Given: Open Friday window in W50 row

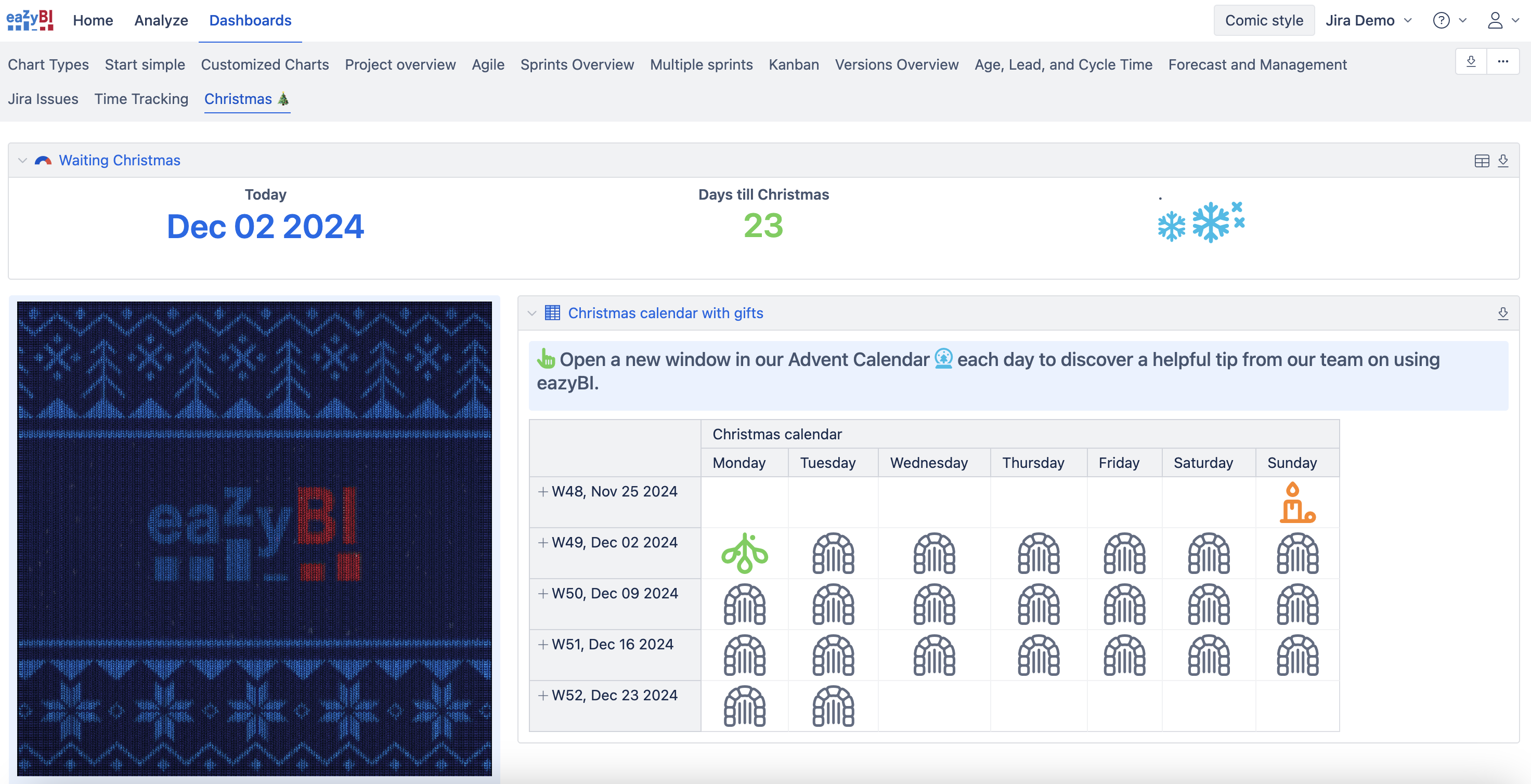Looking at the screenshot, I should (x=1124, y=604).
